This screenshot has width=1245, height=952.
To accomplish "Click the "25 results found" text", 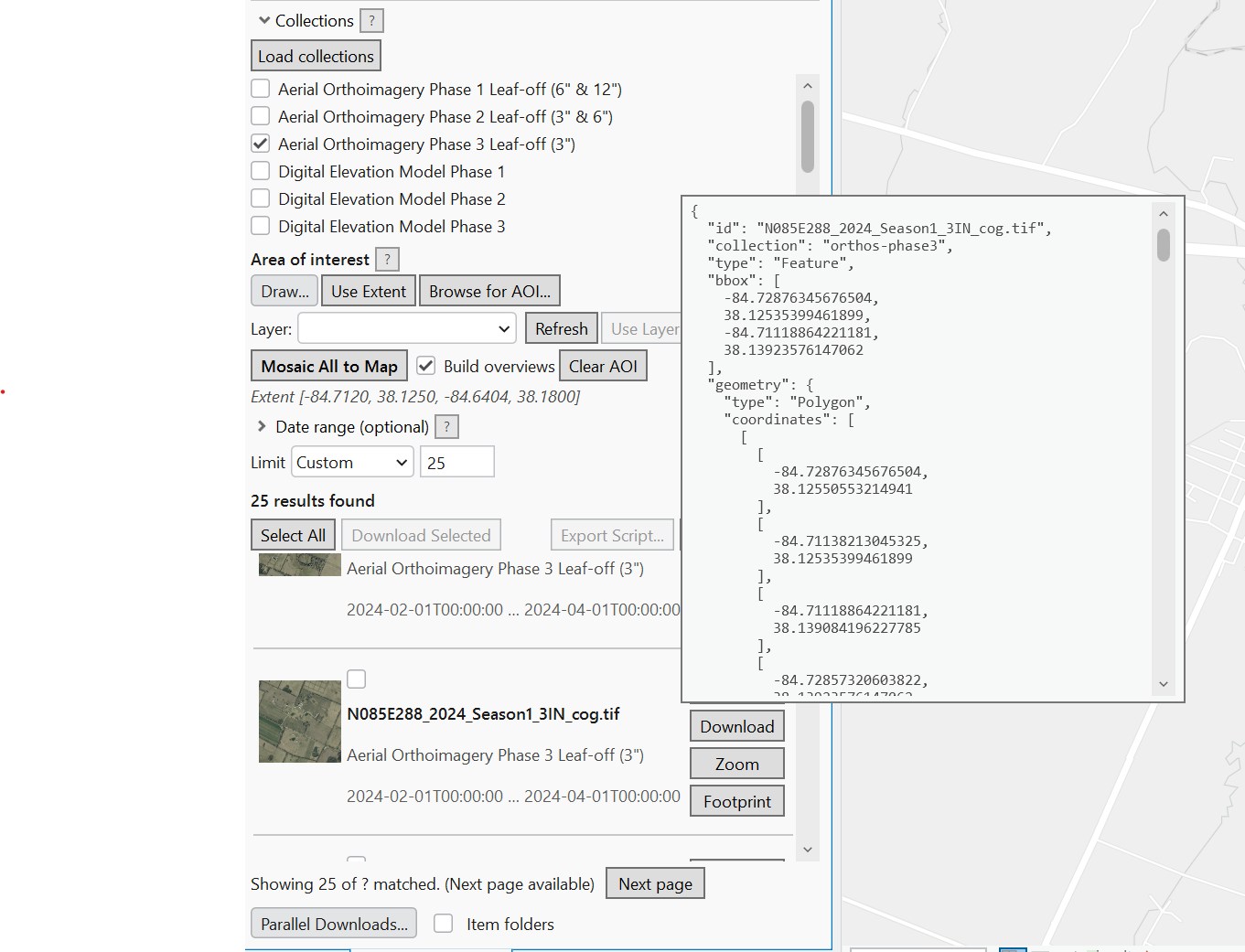I will click(313, 500).
